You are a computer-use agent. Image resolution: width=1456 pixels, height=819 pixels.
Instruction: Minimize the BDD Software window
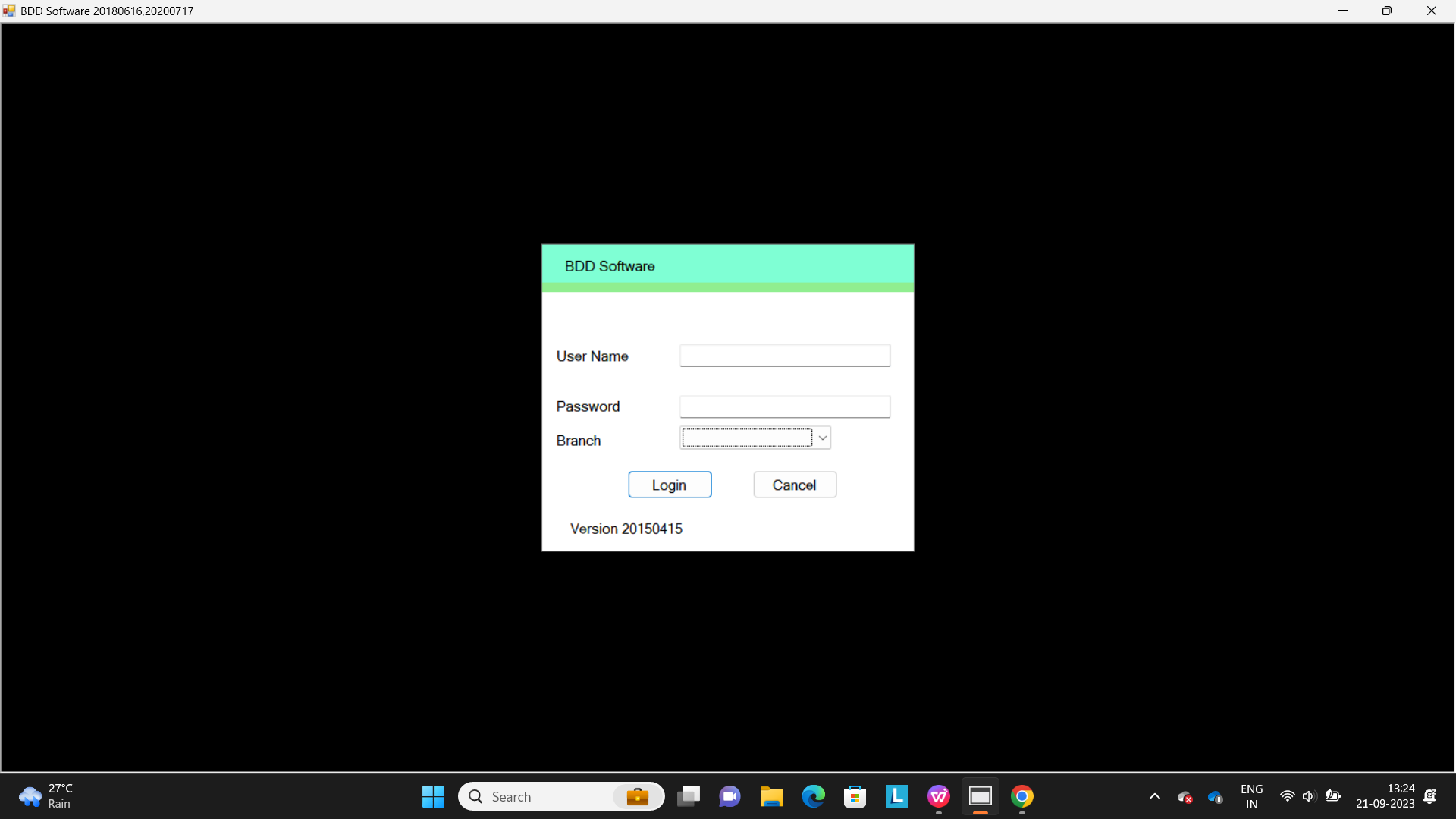pyautogui.click(x=1343, y=11)
